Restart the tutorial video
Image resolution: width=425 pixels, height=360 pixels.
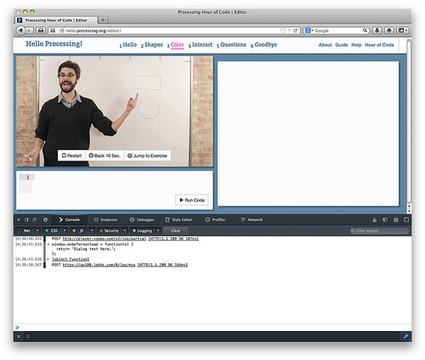[72, 156]
